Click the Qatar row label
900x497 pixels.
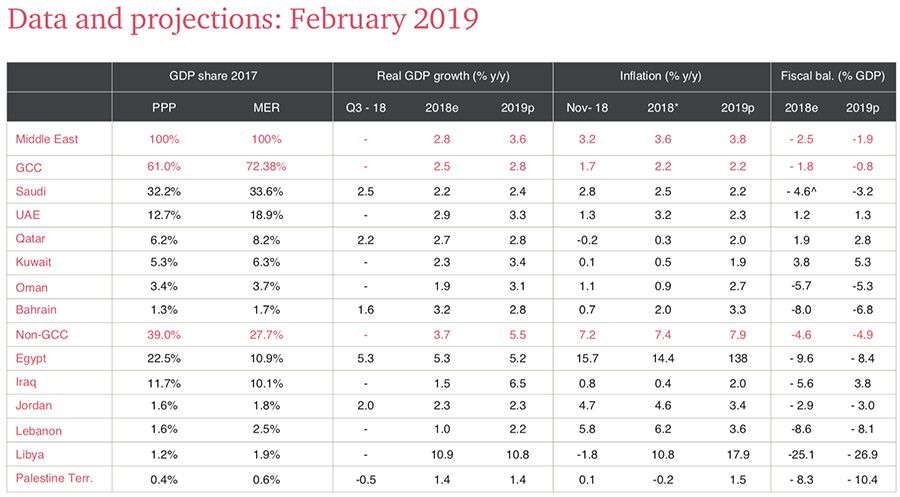click(31, 236)
